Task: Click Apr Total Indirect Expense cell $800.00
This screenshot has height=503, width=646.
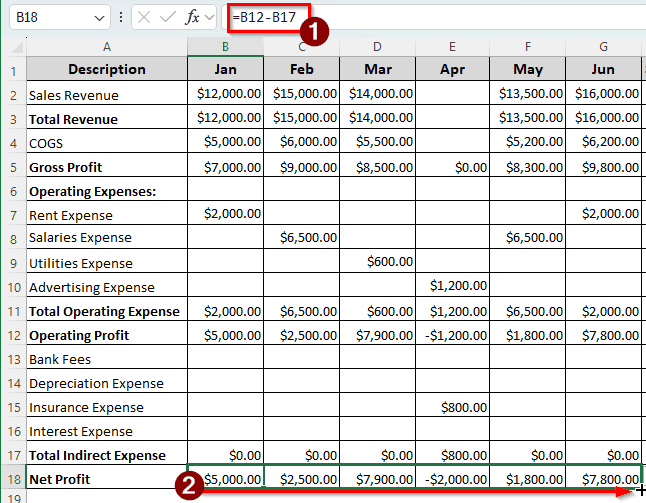Action: 452,453
